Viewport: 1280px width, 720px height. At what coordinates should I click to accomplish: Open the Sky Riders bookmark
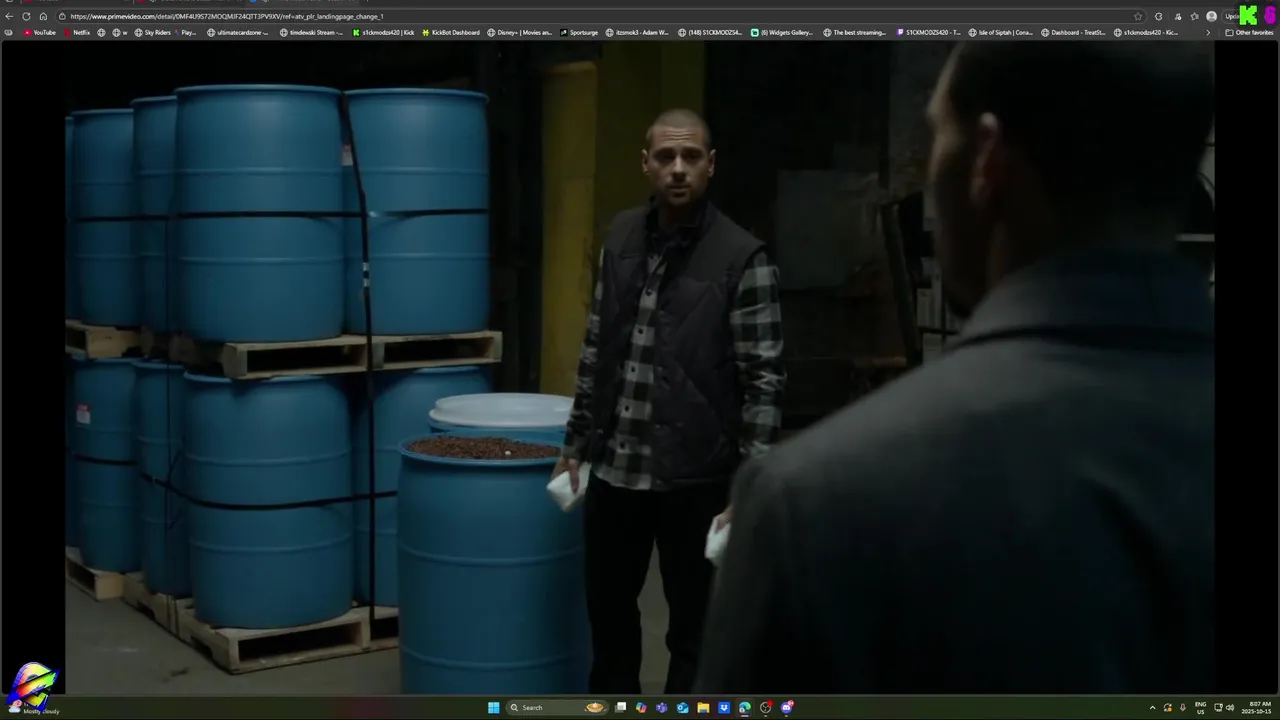(x=151, y=32)
